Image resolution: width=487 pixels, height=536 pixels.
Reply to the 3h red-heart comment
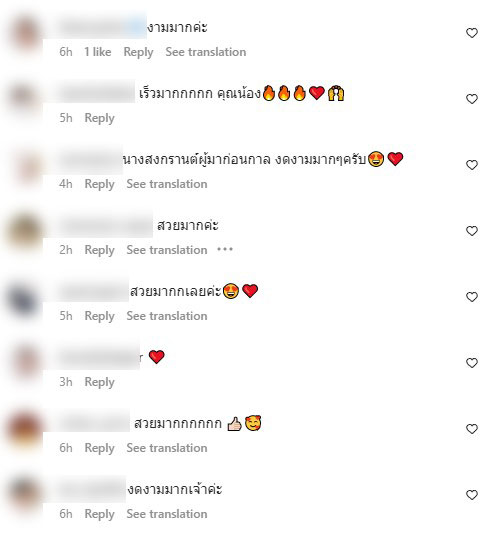click(x=99, y=382)
